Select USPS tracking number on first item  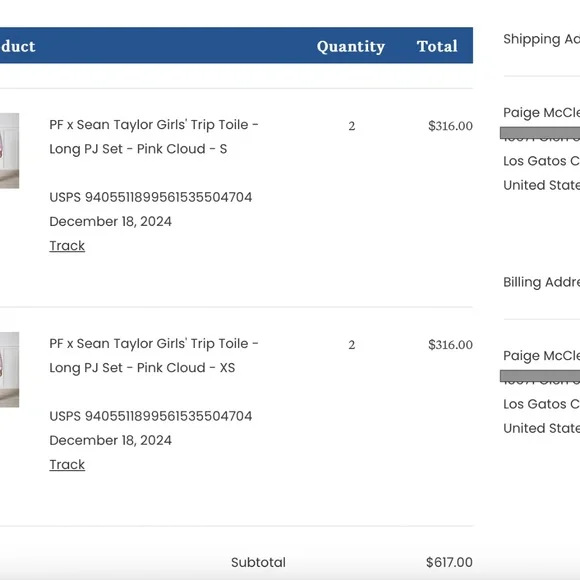(x=151, y=197)
